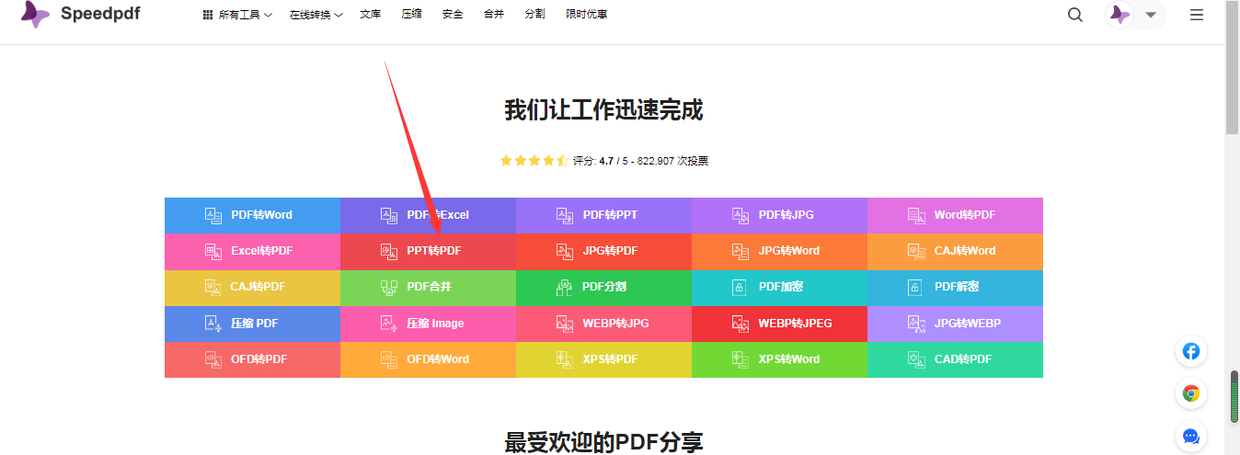Image resolution: width=1240 pixels, height=455 pixels.
Task: Open the 安全 menu item
Action: coord(452,15)
